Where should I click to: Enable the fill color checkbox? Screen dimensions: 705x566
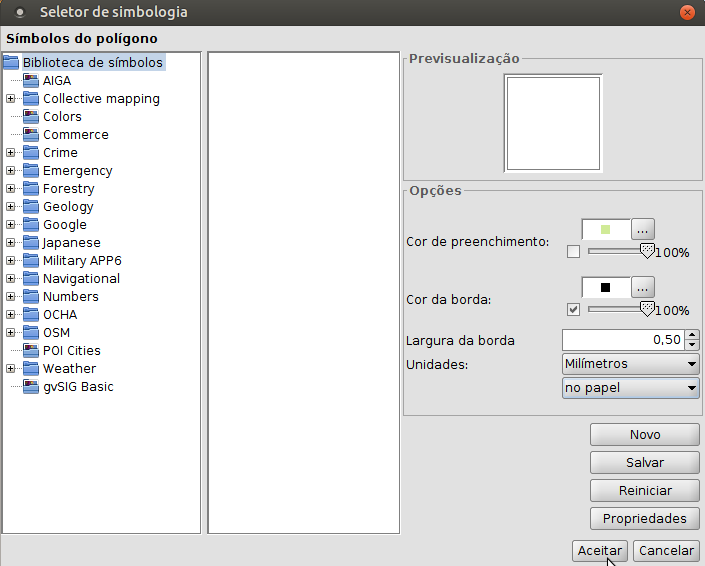point(573,252)
